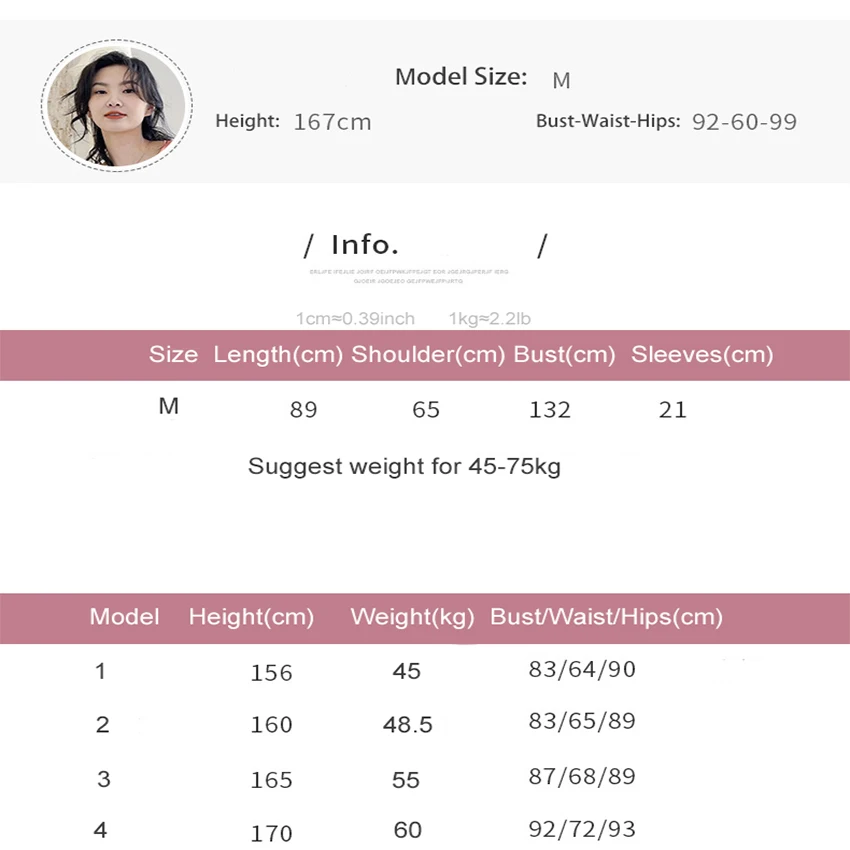850x850 pixels.
Task: Select the Length(cm) column header
Action: tap(278, 355)
